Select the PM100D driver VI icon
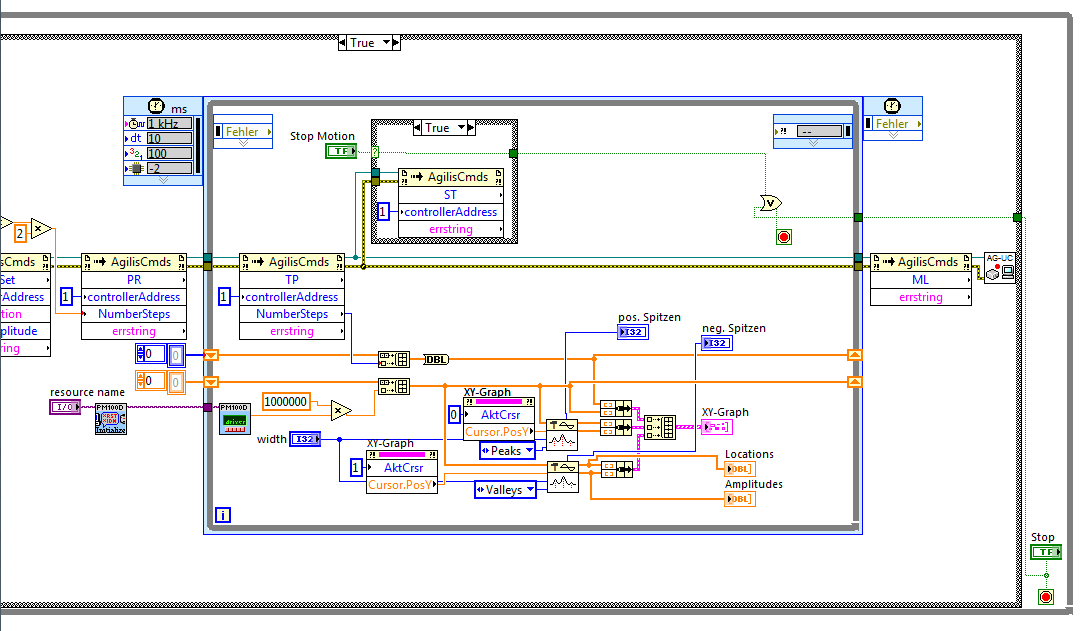The height and width of the screenshot is (631, 1086). click(x=235, y=418)
